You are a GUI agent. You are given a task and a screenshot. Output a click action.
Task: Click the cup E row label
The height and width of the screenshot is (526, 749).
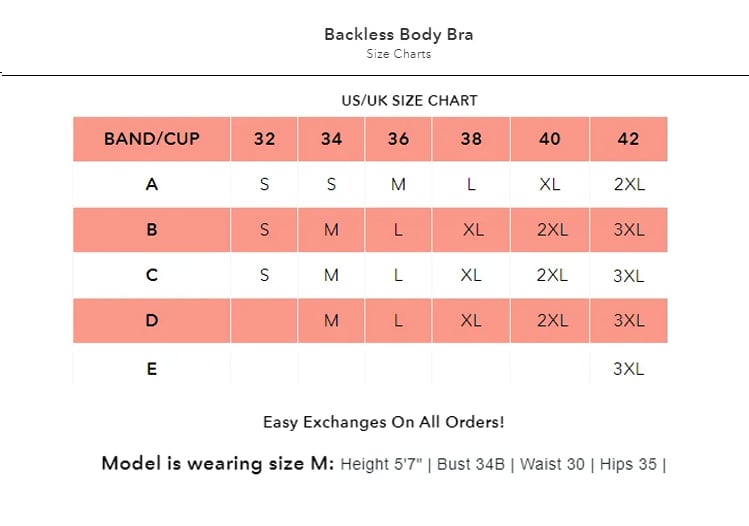pyautogui.click(x=152, y=368)
